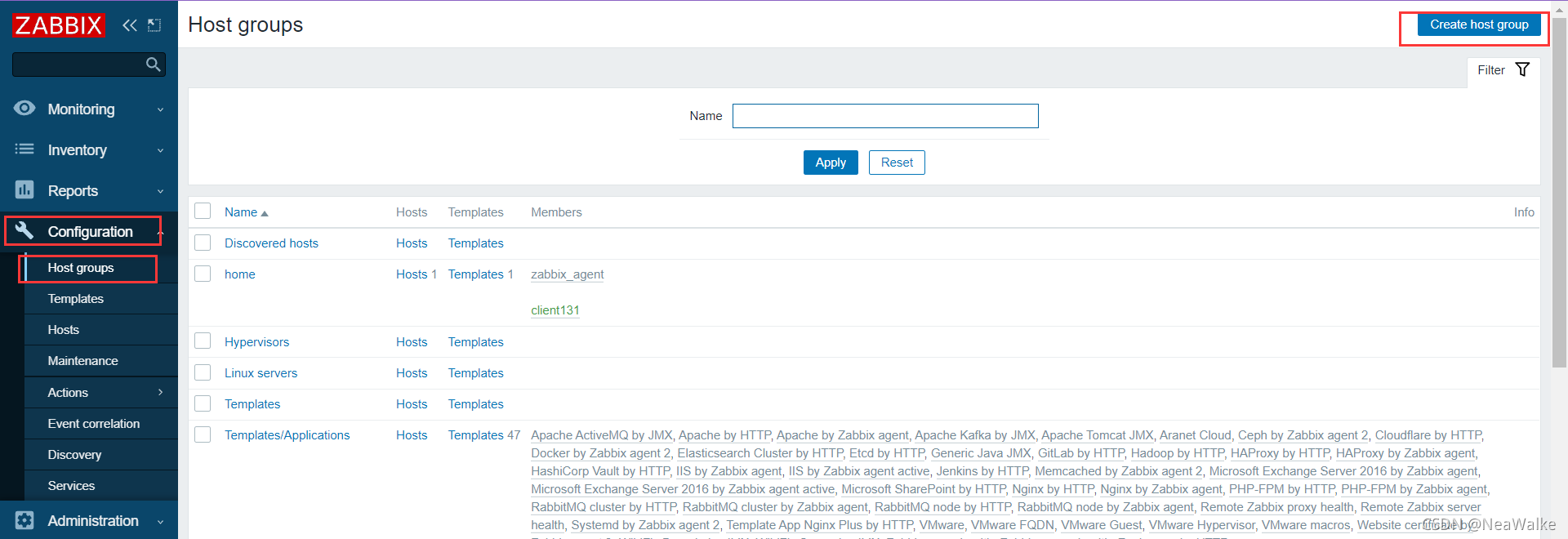1568x539 pixels.
Task: Expand the Reports menu chevron
Action: [x=160, y=191]
